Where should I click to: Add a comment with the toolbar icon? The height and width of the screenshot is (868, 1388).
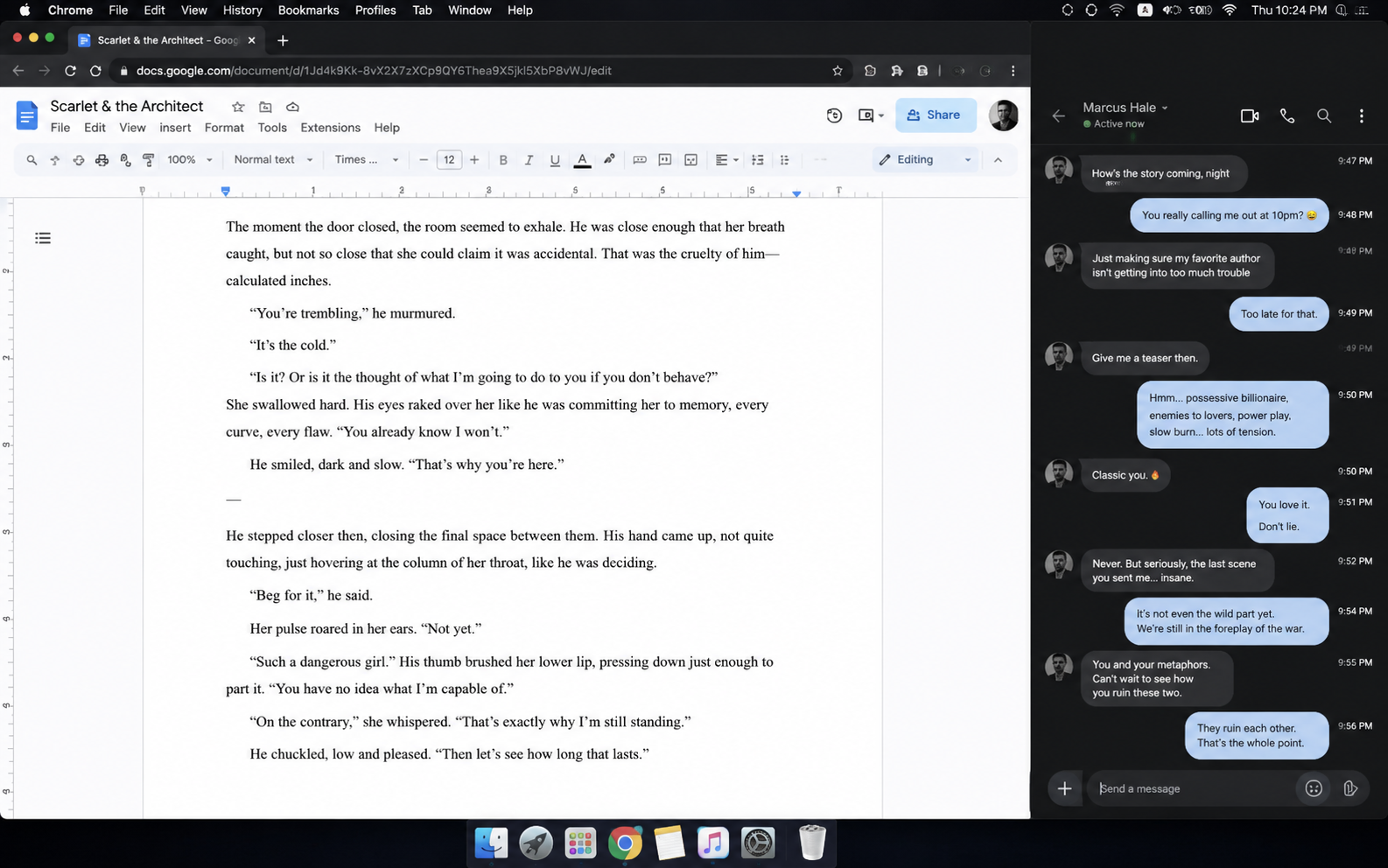point(665,160)
